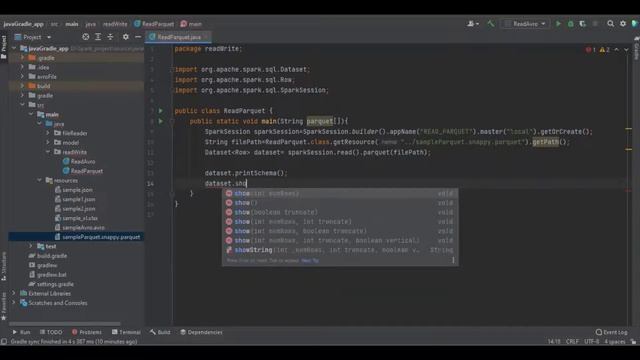This screenshot has height=360, width=640.
Task: Click Next Tip link in completion popup
Action: 310,260
